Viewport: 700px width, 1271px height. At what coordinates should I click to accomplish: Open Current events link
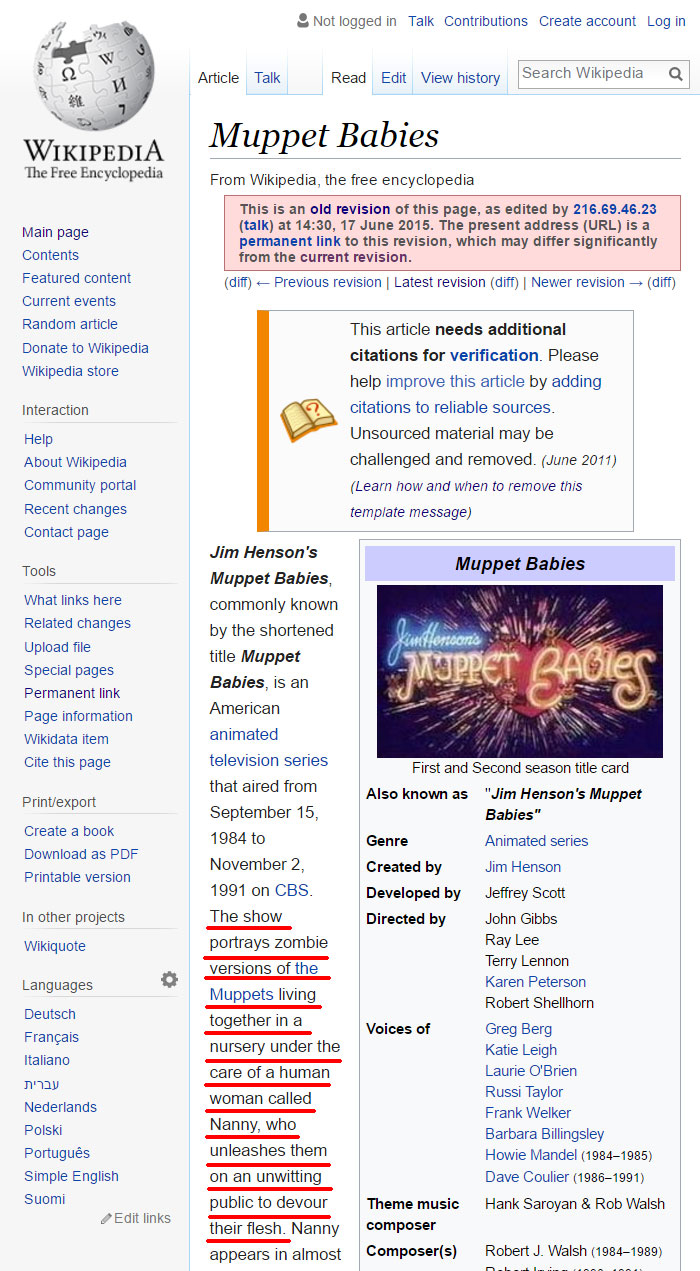point(69,301)
